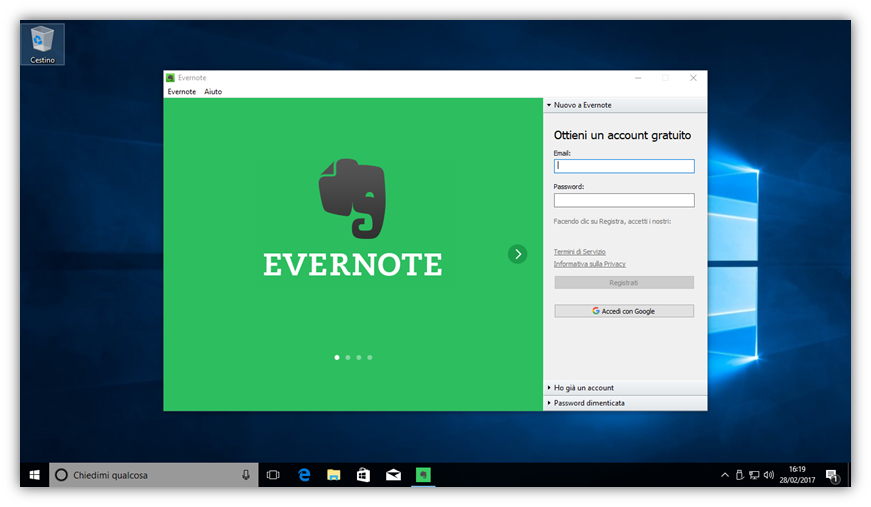This screenshot has height=507, width=871.
Task: Select the second slideshow page dot
Action: tap(348, 358)
